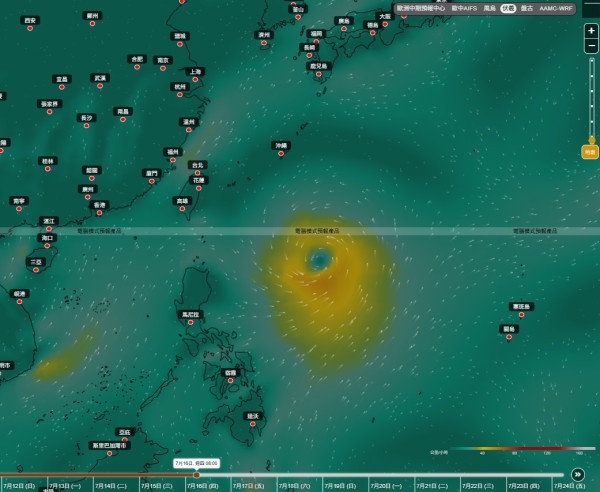Select the 盤古 model tab
The height and width of the screenshot is (492, 600).
(x=527, y=8)
